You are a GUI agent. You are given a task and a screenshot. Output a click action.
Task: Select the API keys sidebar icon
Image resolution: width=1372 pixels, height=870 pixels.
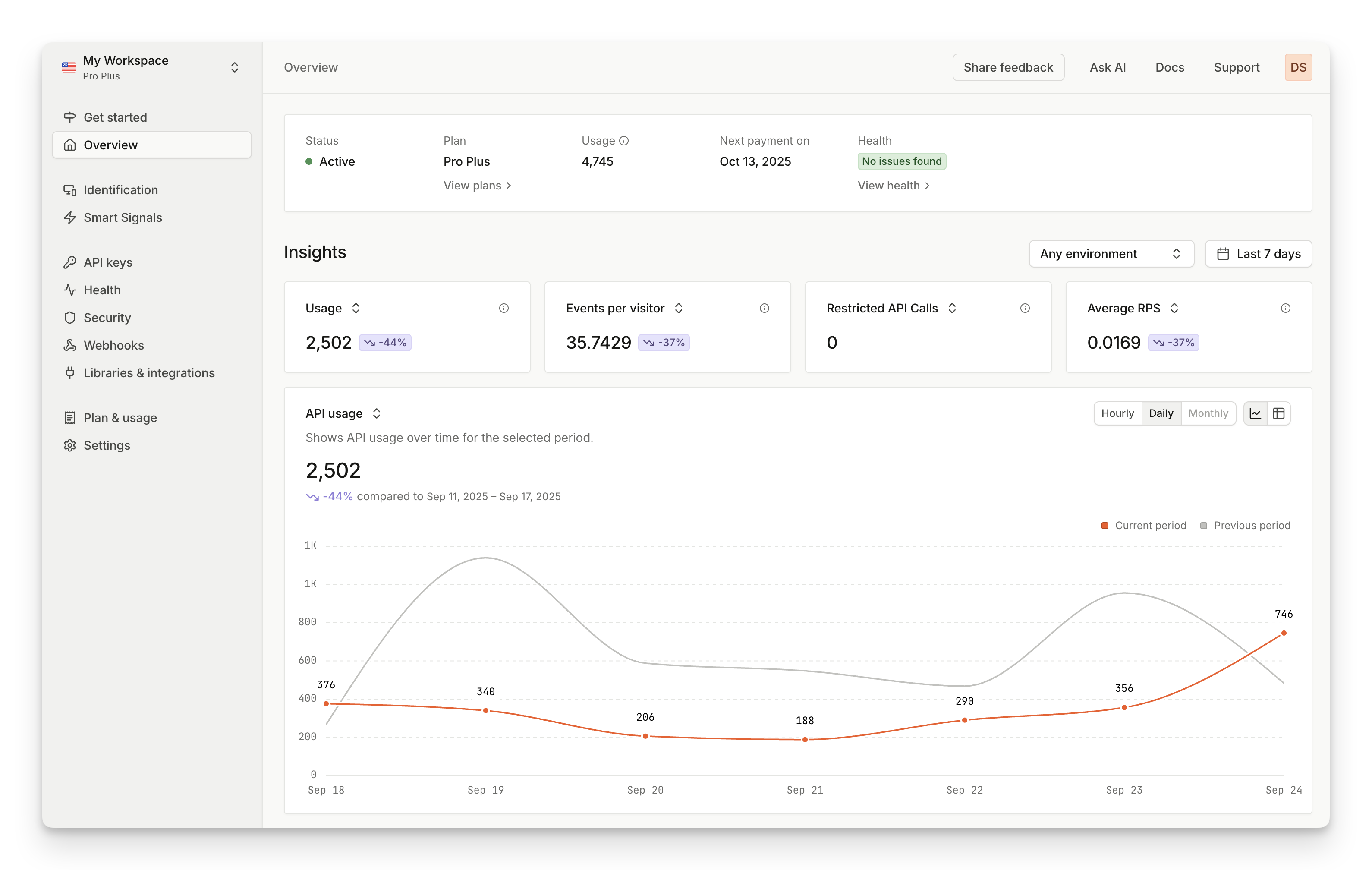[69, 262]
